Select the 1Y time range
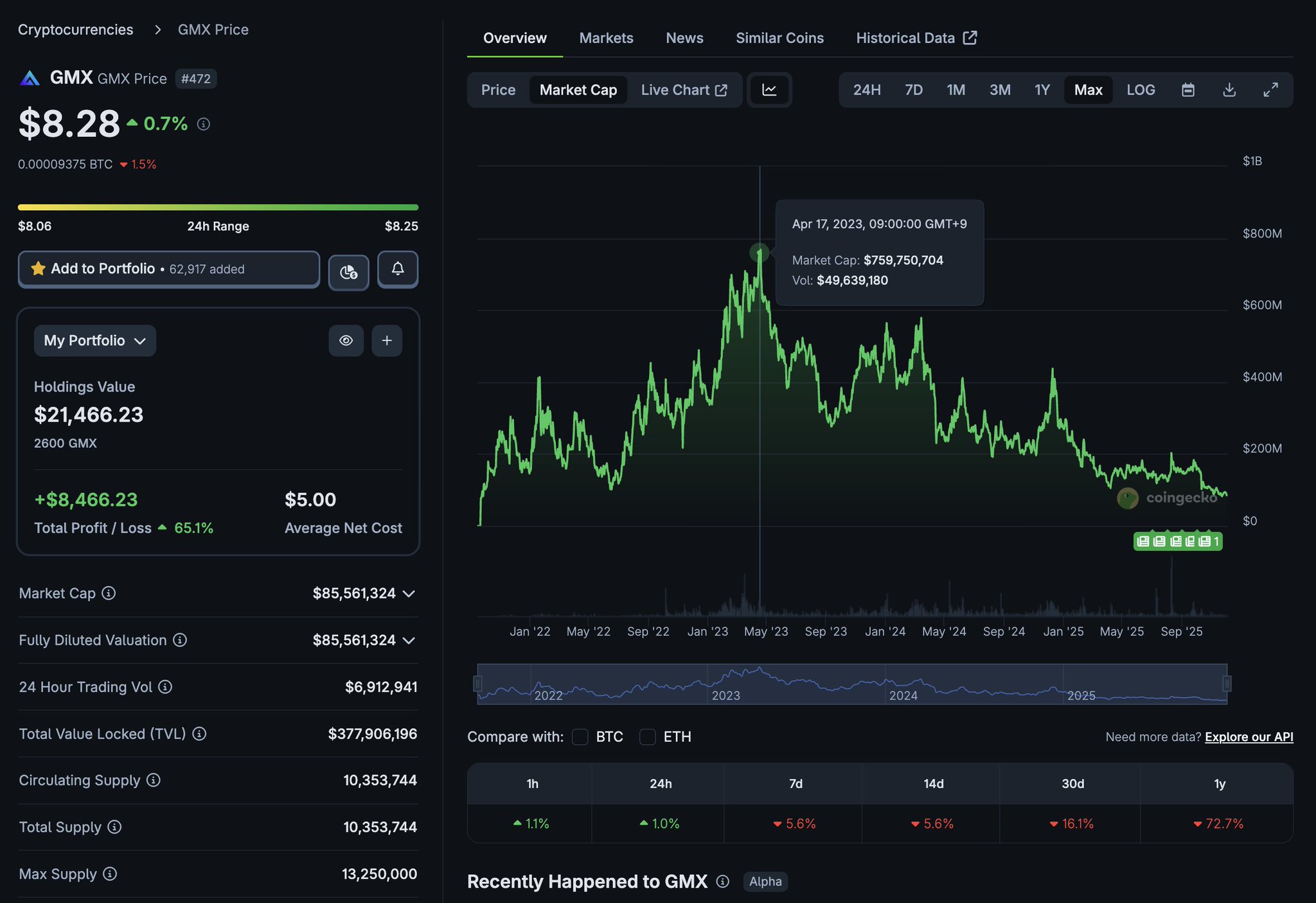The height and width of the screenshot is (903, 1316). click(1042, 90)
